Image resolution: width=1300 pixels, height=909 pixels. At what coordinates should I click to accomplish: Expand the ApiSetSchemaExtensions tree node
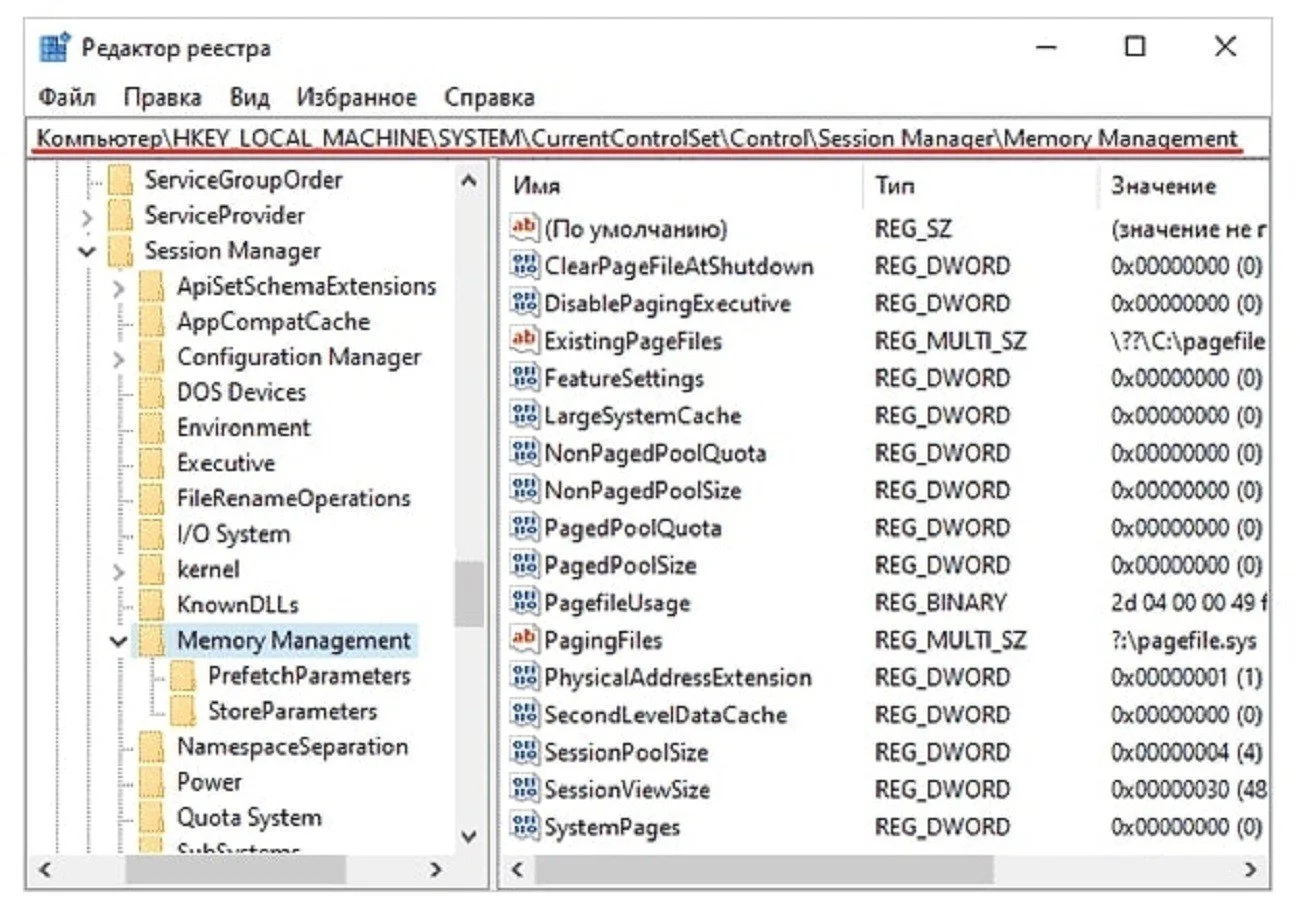119,287
